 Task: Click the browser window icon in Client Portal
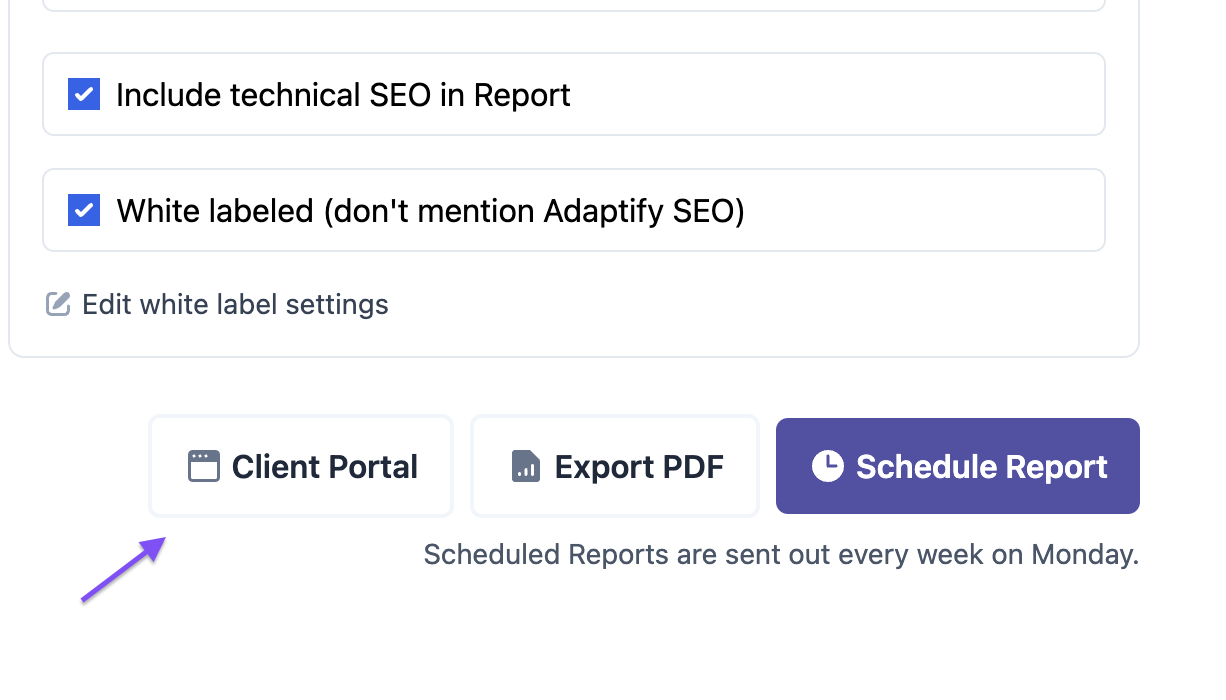pos(203,466)
